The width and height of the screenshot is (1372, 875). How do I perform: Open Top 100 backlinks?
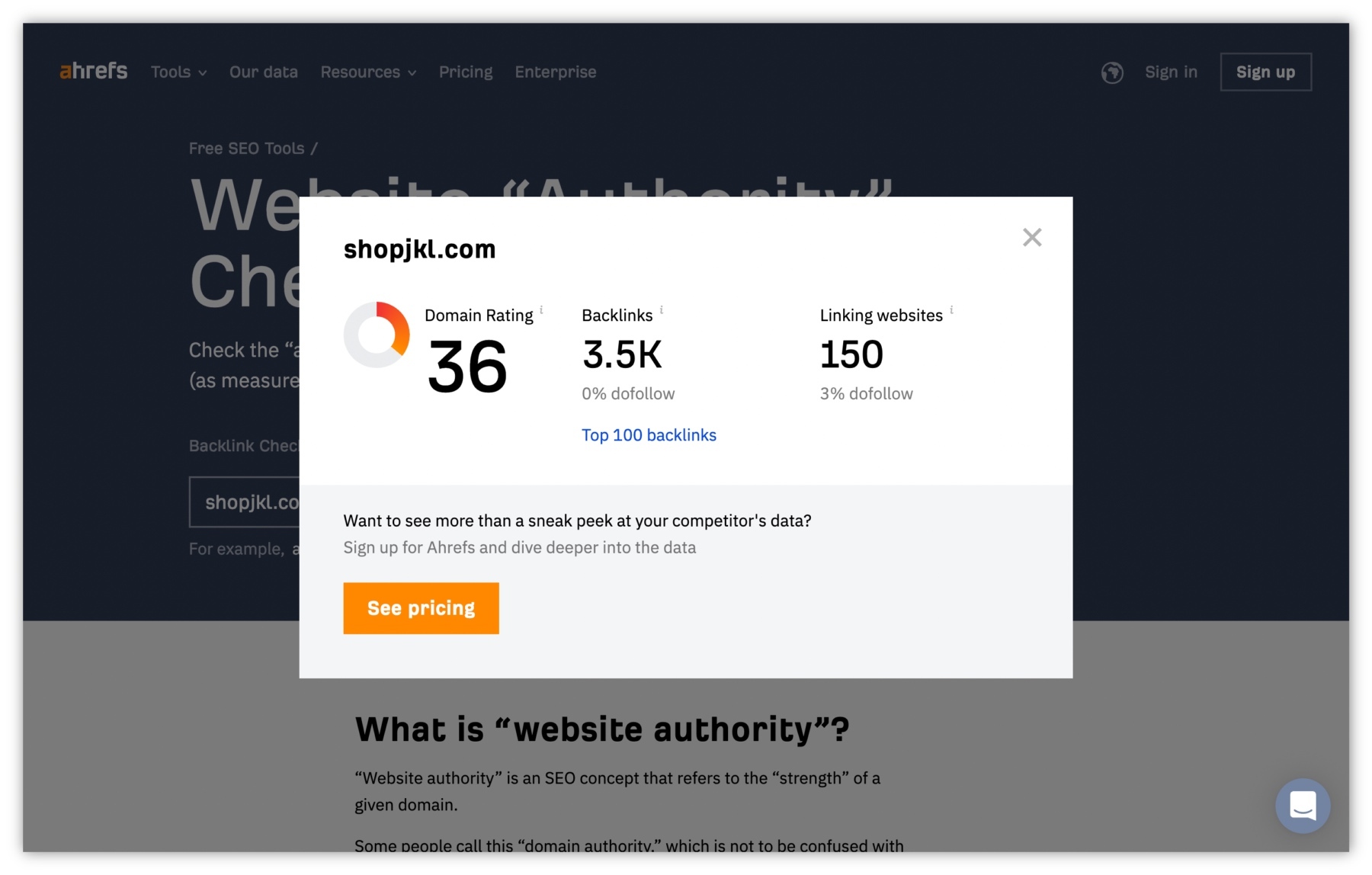click(649, 434)
